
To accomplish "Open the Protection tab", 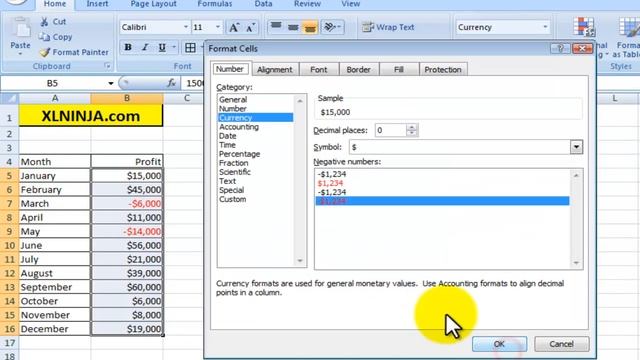I will click(x=443, y=69).
